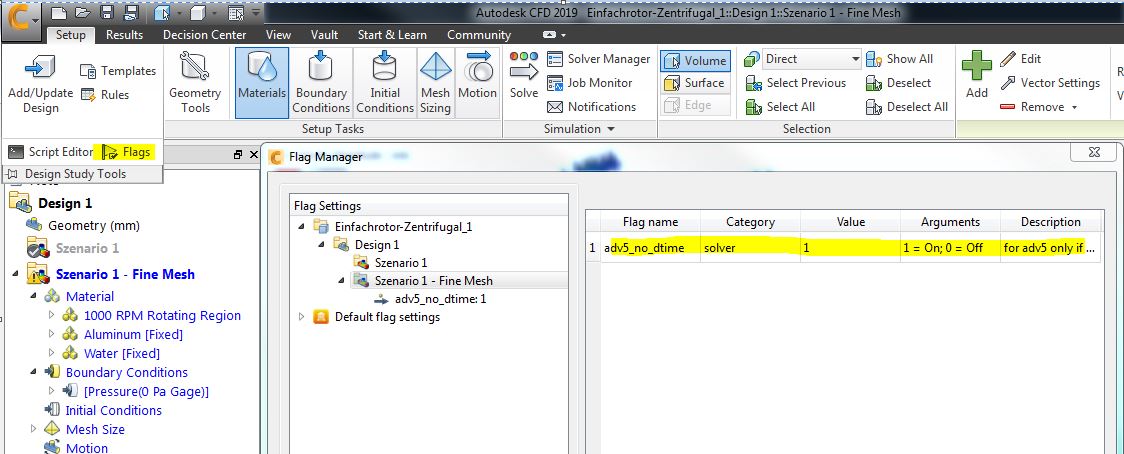Open Vector Settings
Image resolution: width=1124 pixels, height=454 pixels.
[x=1050, y=82]
